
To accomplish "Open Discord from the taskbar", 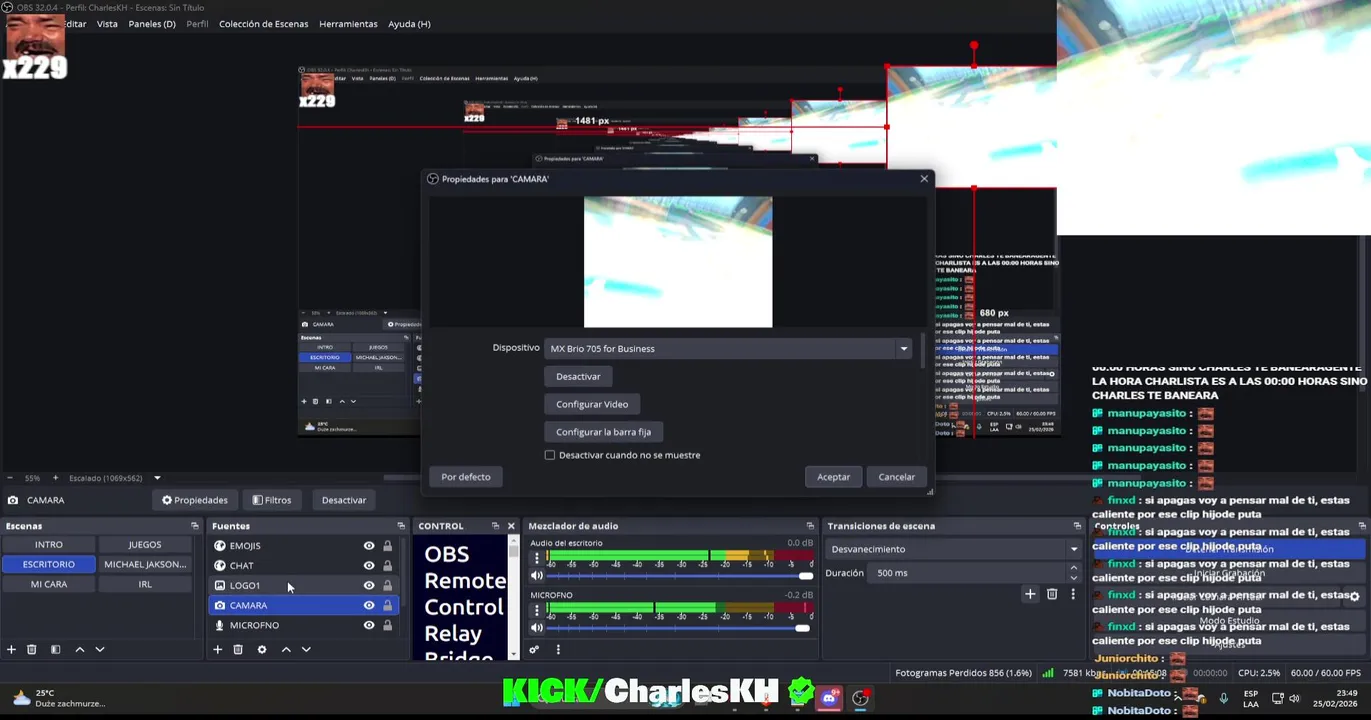I will [829, 698].
